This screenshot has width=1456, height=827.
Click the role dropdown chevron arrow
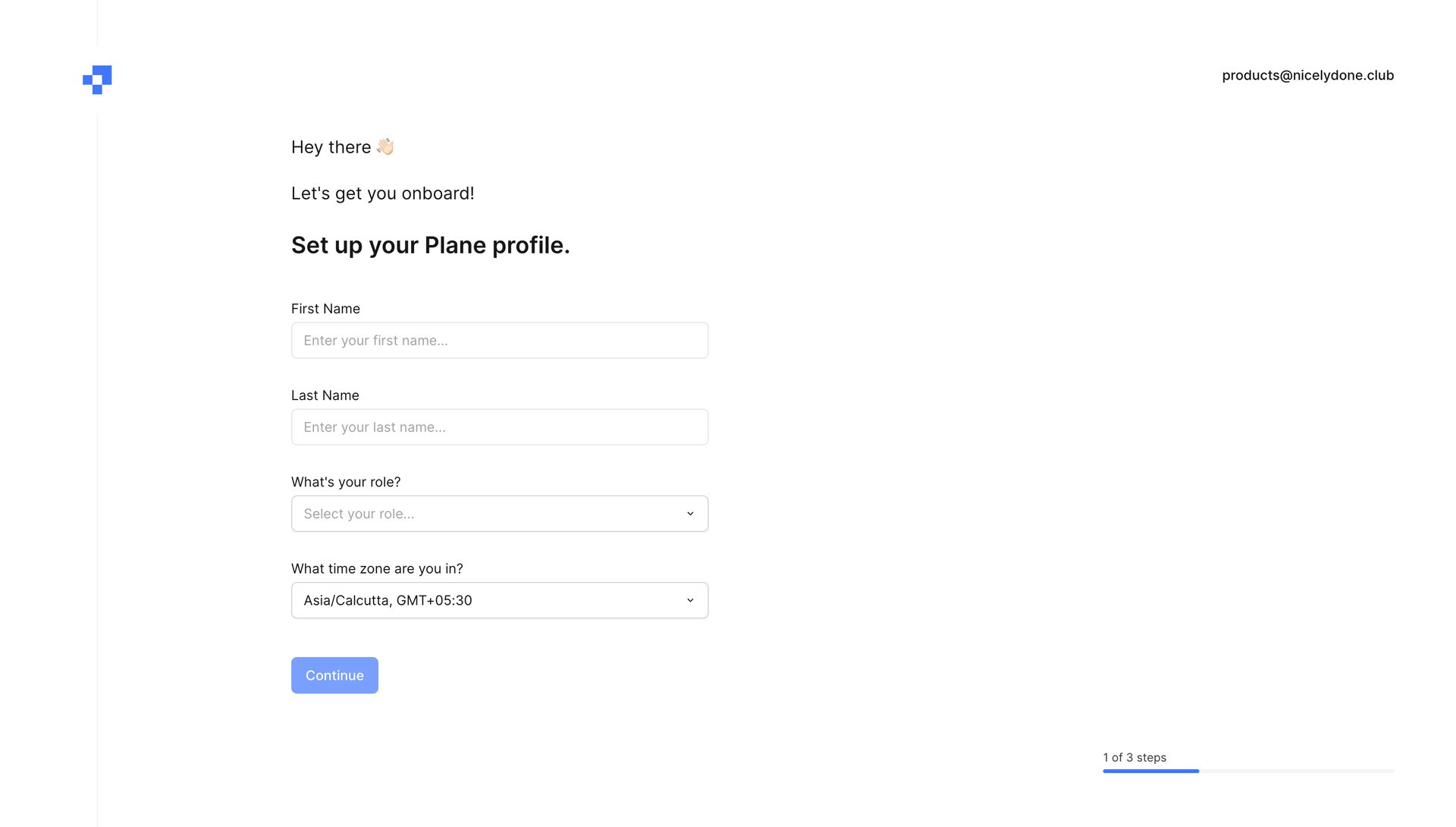690,514
